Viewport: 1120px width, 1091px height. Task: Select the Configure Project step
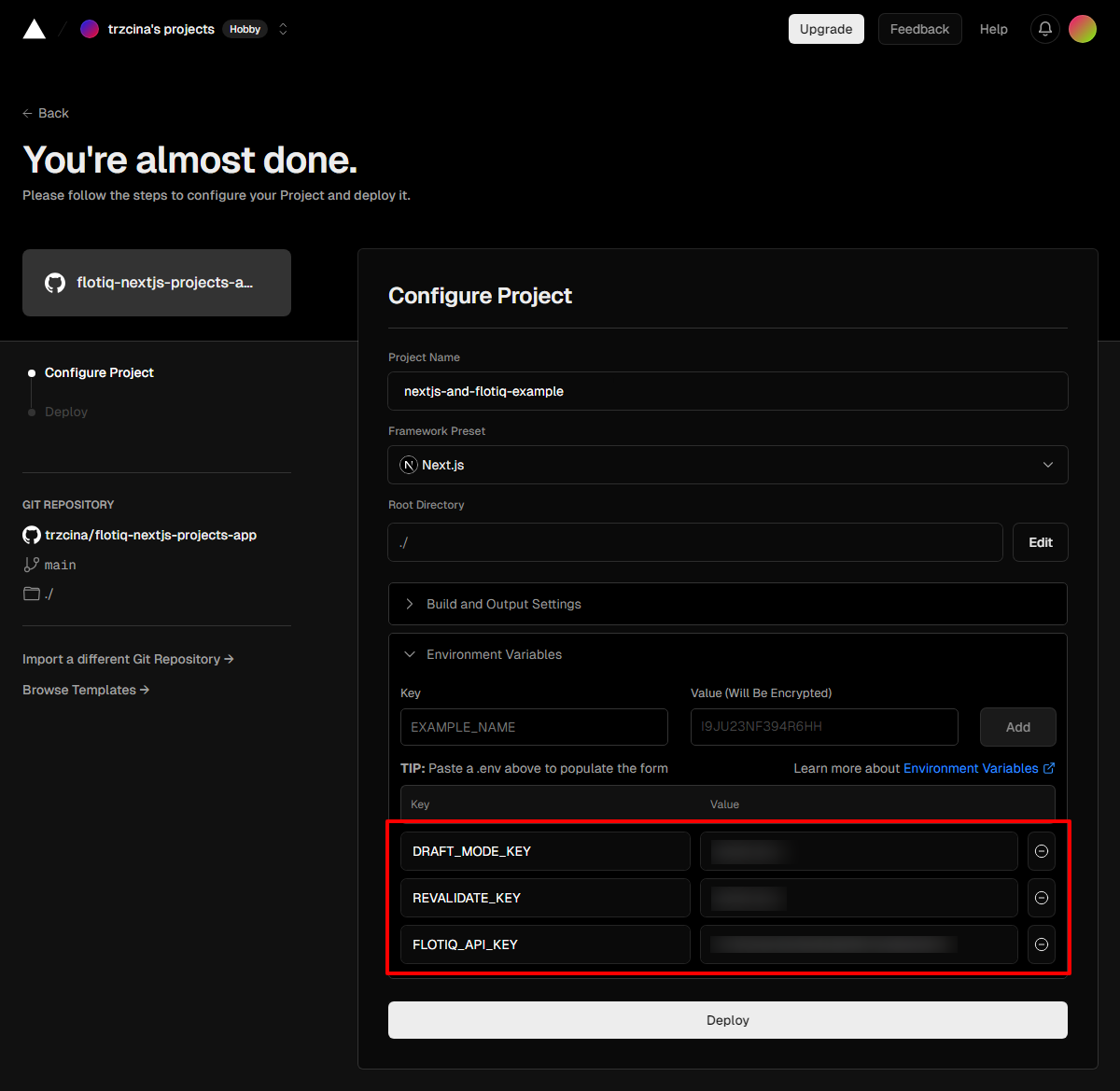tap(99, 372)
